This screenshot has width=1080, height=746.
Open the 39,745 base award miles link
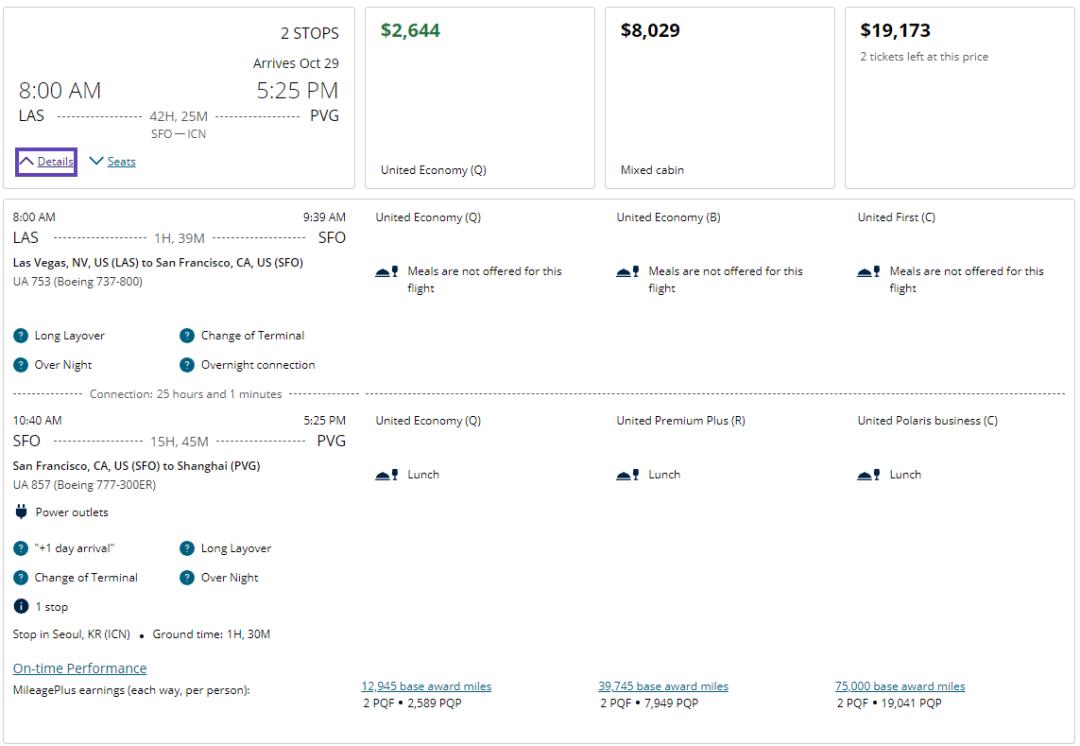(x=663, y=687)
